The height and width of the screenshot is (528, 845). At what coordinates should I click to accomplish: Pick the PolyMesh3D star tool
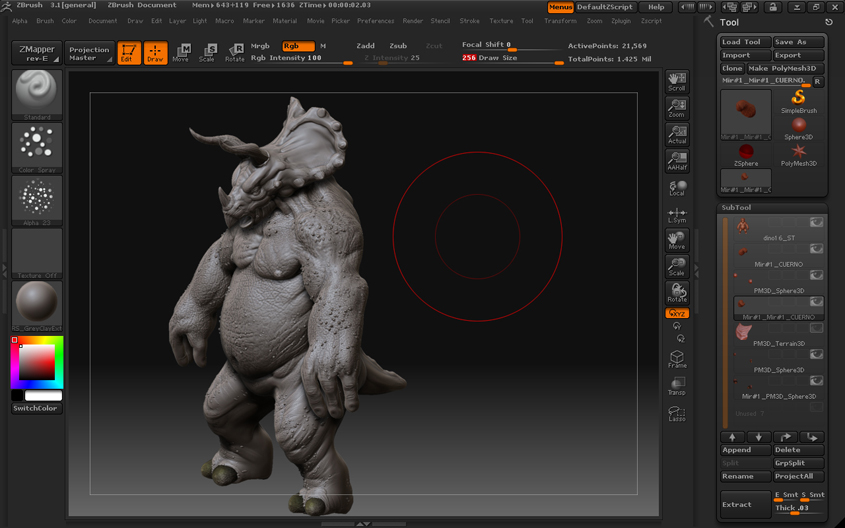(x=799, y=155)
